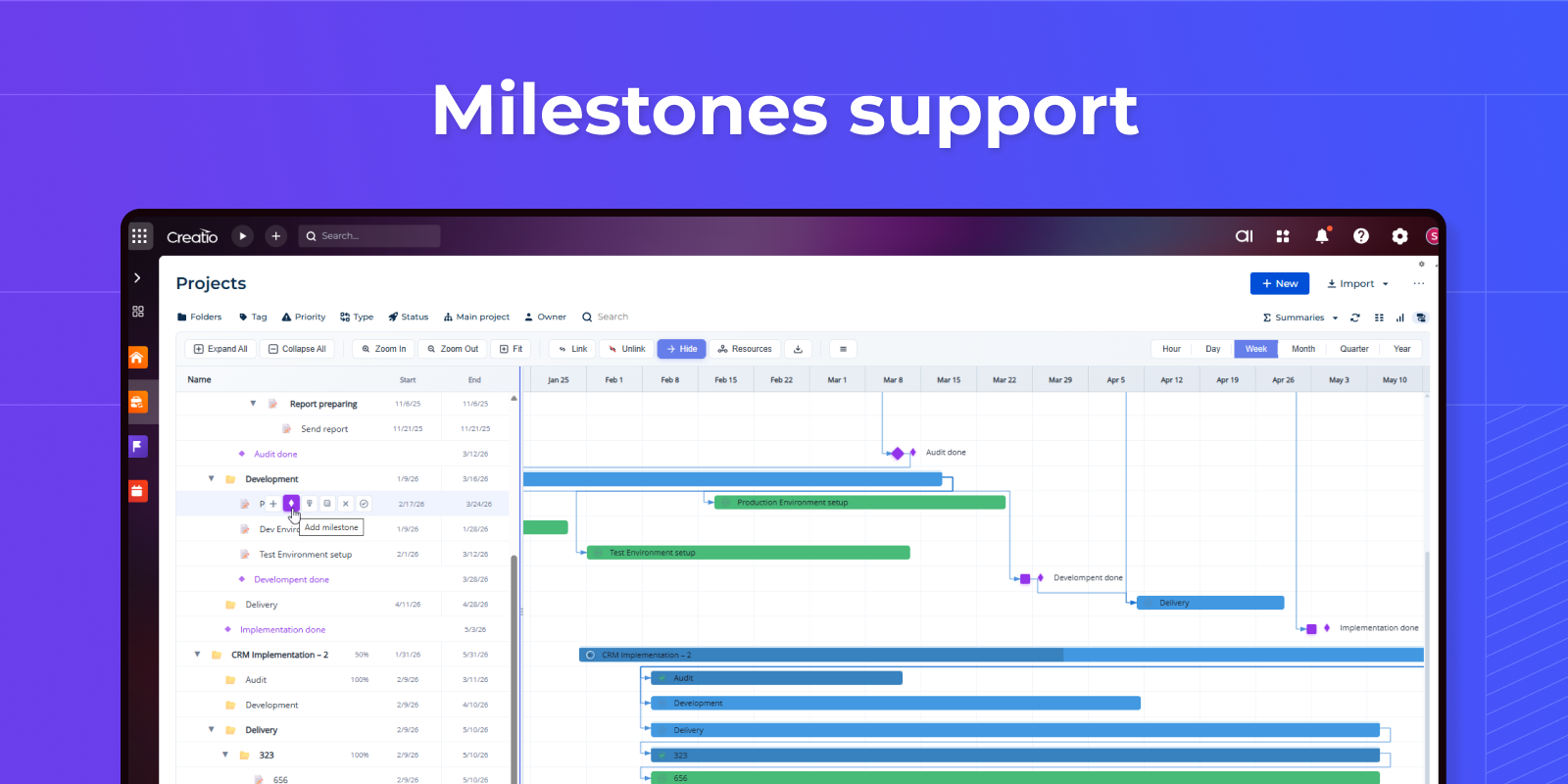Collapse the CRM Implementation – 2 row
Screen dimensions: 1568x784
tap(197, 655)
